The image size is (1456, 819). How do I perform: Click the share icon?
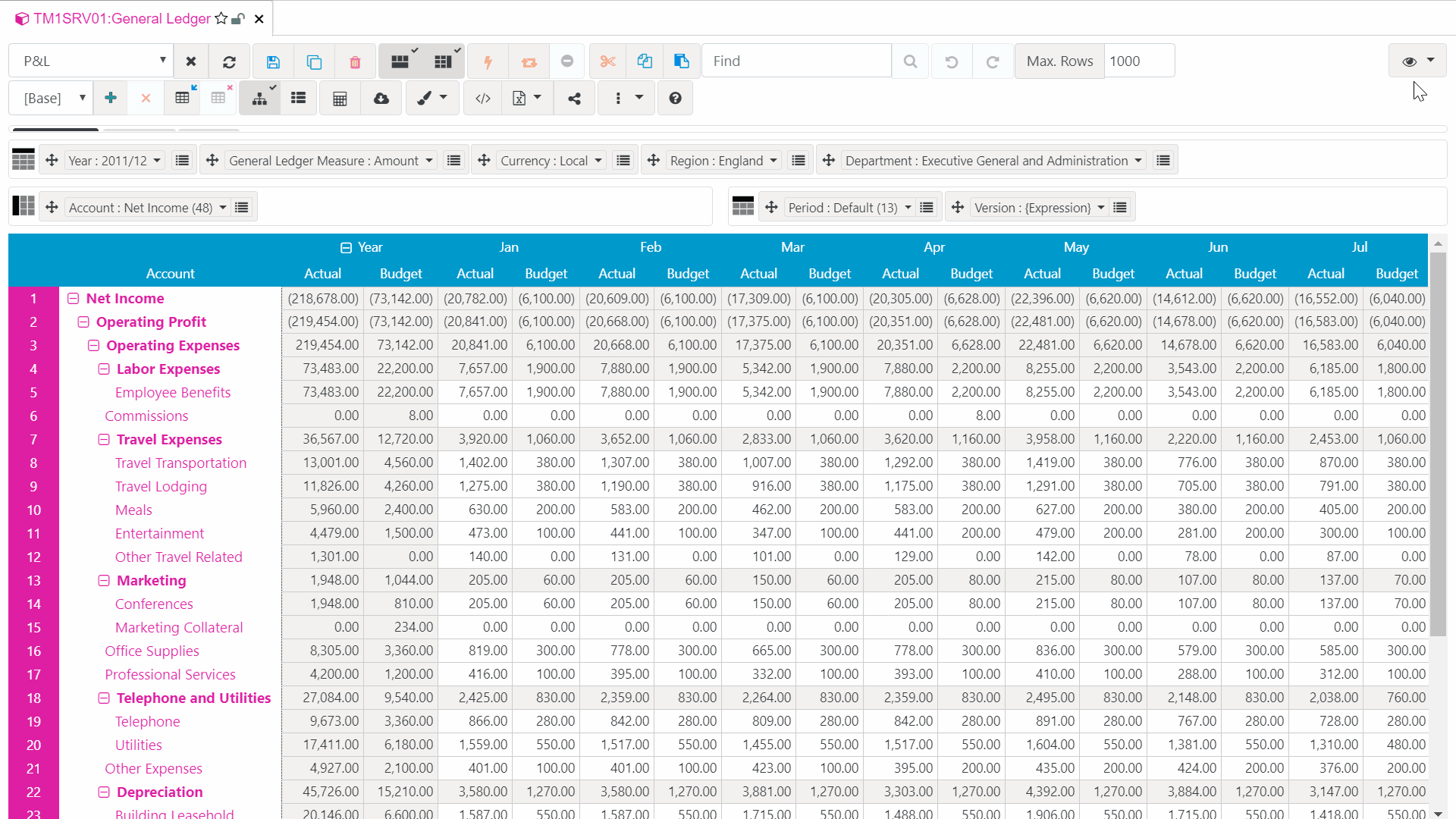574,99
